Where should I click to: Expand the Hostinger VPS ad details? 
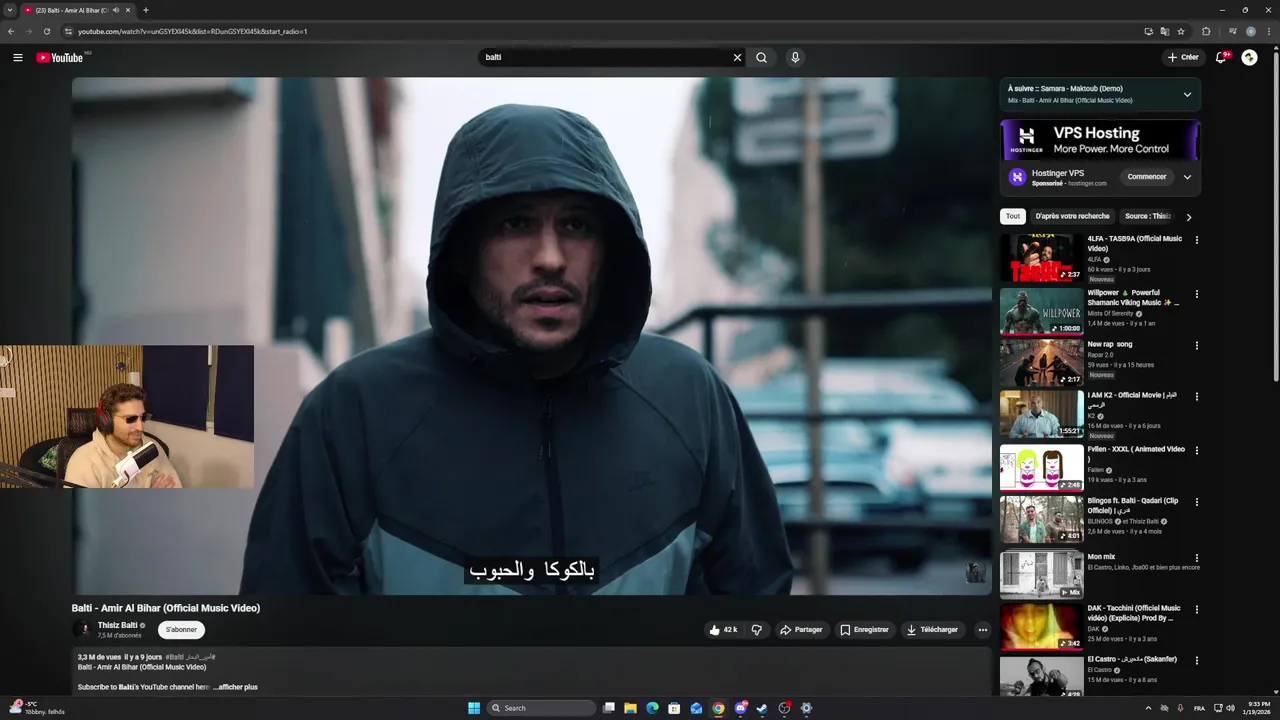click(1187, 177)
